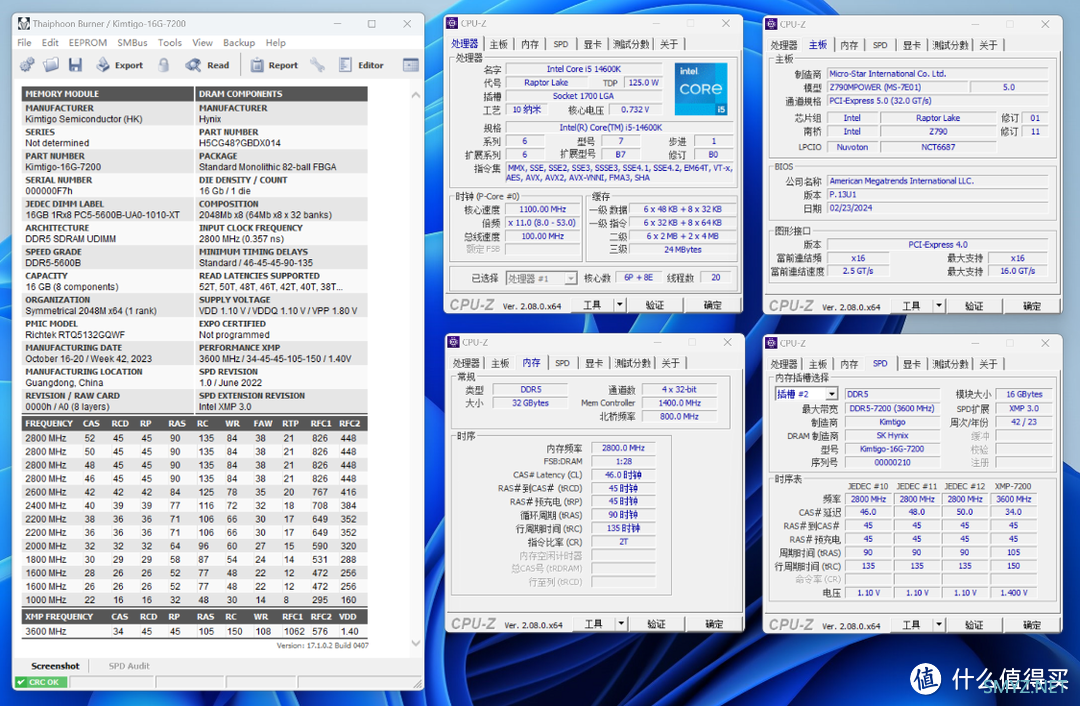Viewport: 1080px width, 706px height.
Task: Save dump with the floppy disk icon
Action: pos(75,65)
